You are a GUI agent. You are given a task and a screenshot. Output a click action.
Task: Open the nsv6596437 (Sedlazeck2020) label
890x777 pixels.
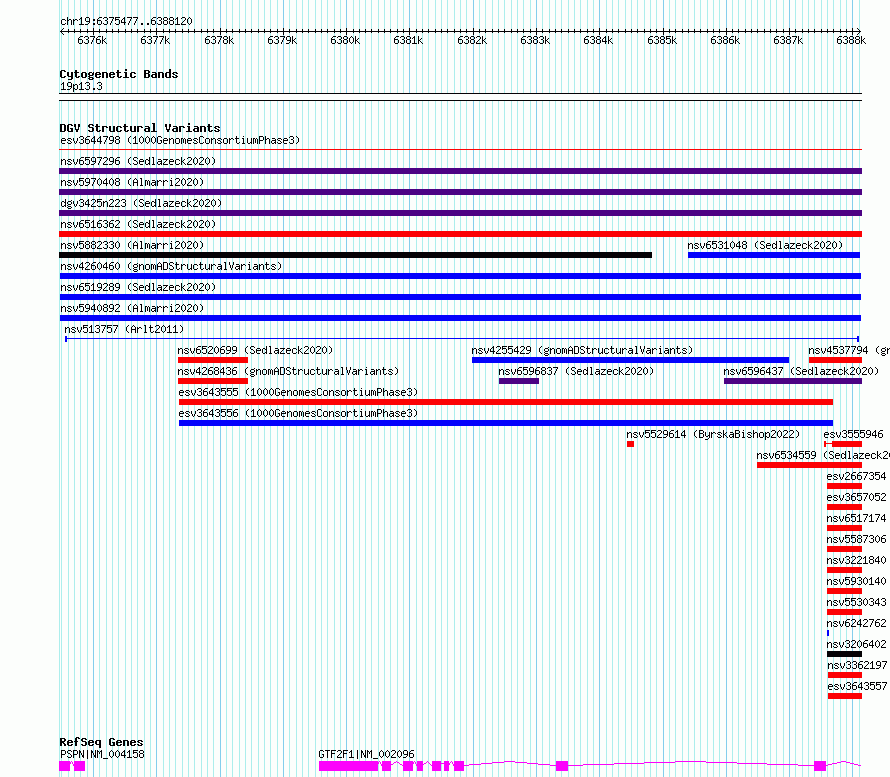pos(801,371)
